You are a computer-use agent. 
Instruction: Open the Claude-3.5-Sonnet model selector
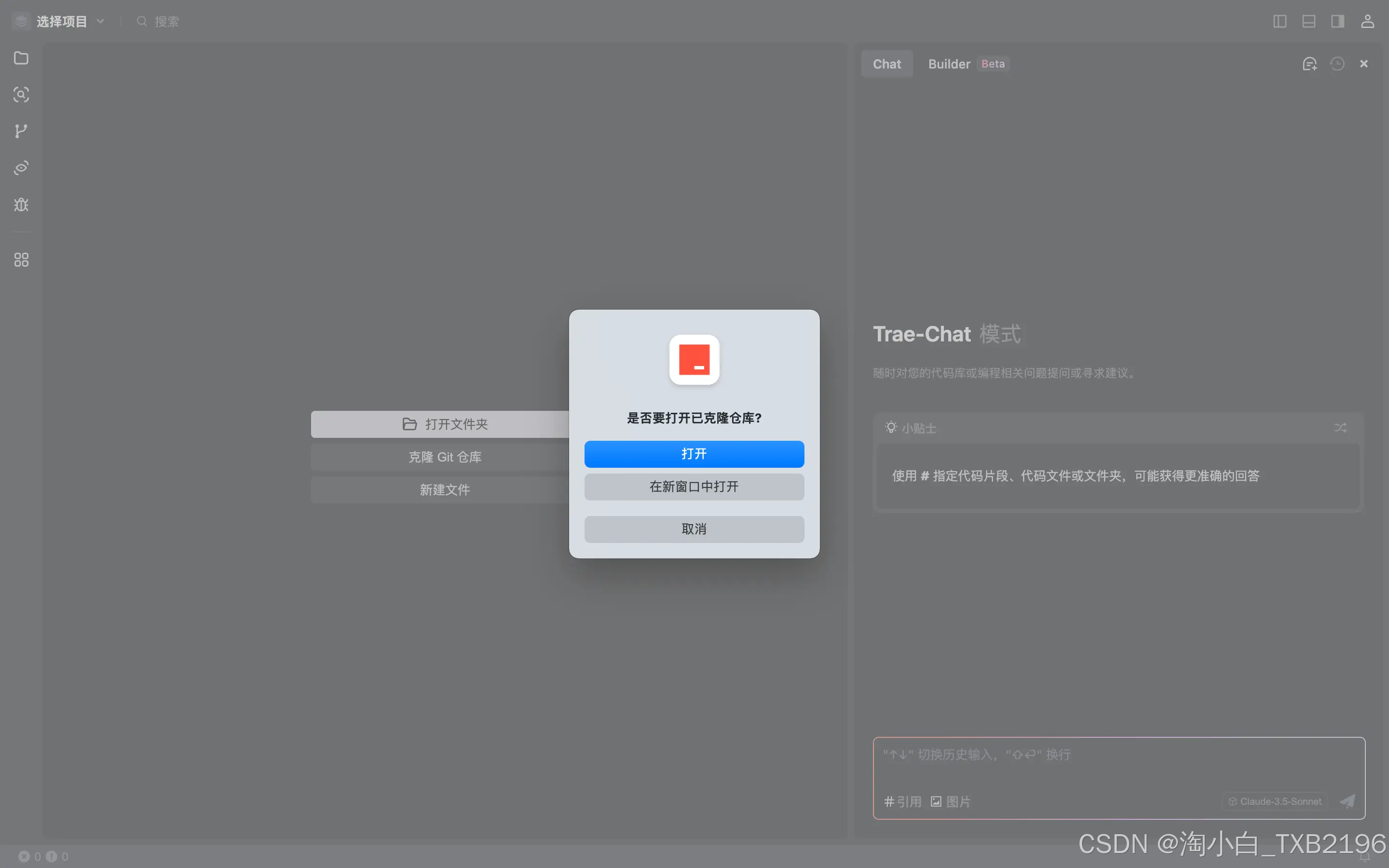(x=1275, y=801)
